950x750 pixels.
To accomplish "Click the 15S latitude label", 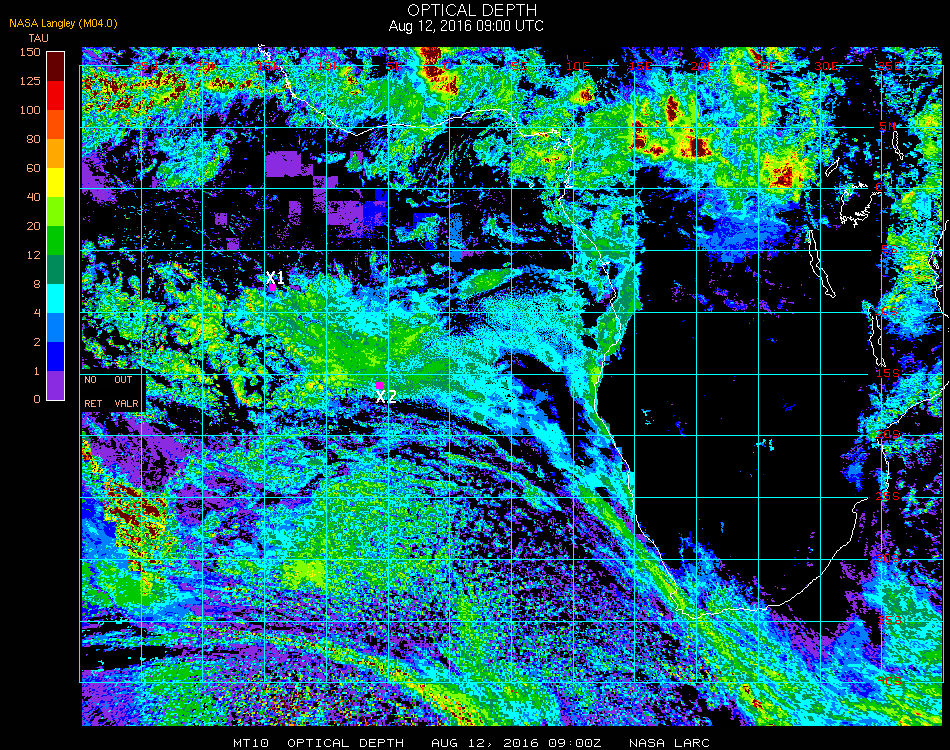I will click(888, 373).
